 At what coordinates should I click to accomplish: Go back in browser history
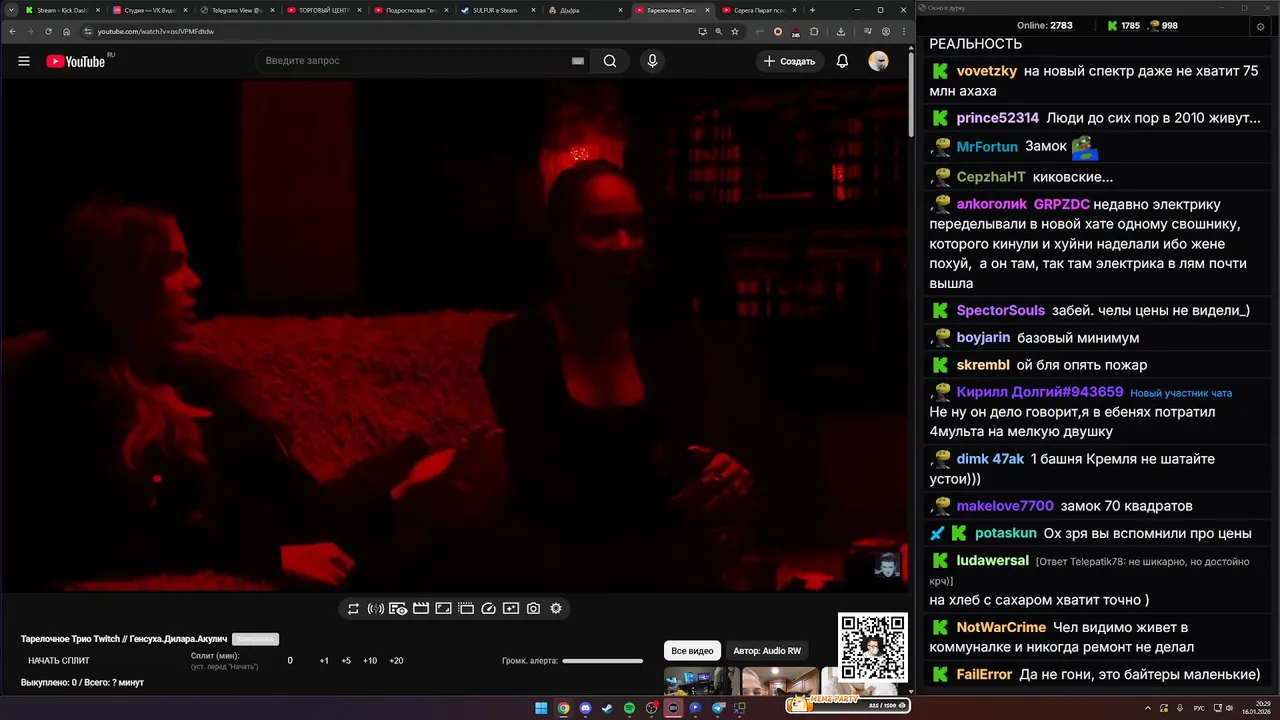click(x=12, y=31)
